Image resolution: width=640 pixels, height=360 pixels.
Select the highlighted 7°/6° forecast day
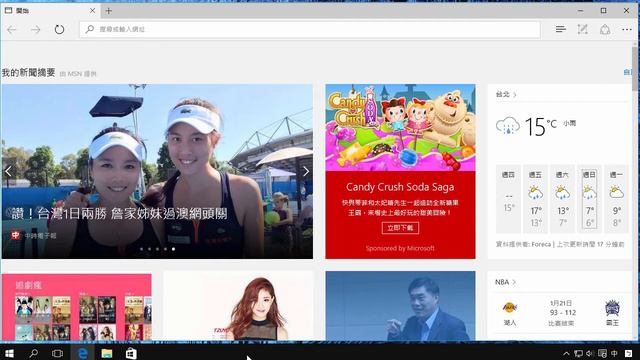pyautogui.click(x=589, y=199)
